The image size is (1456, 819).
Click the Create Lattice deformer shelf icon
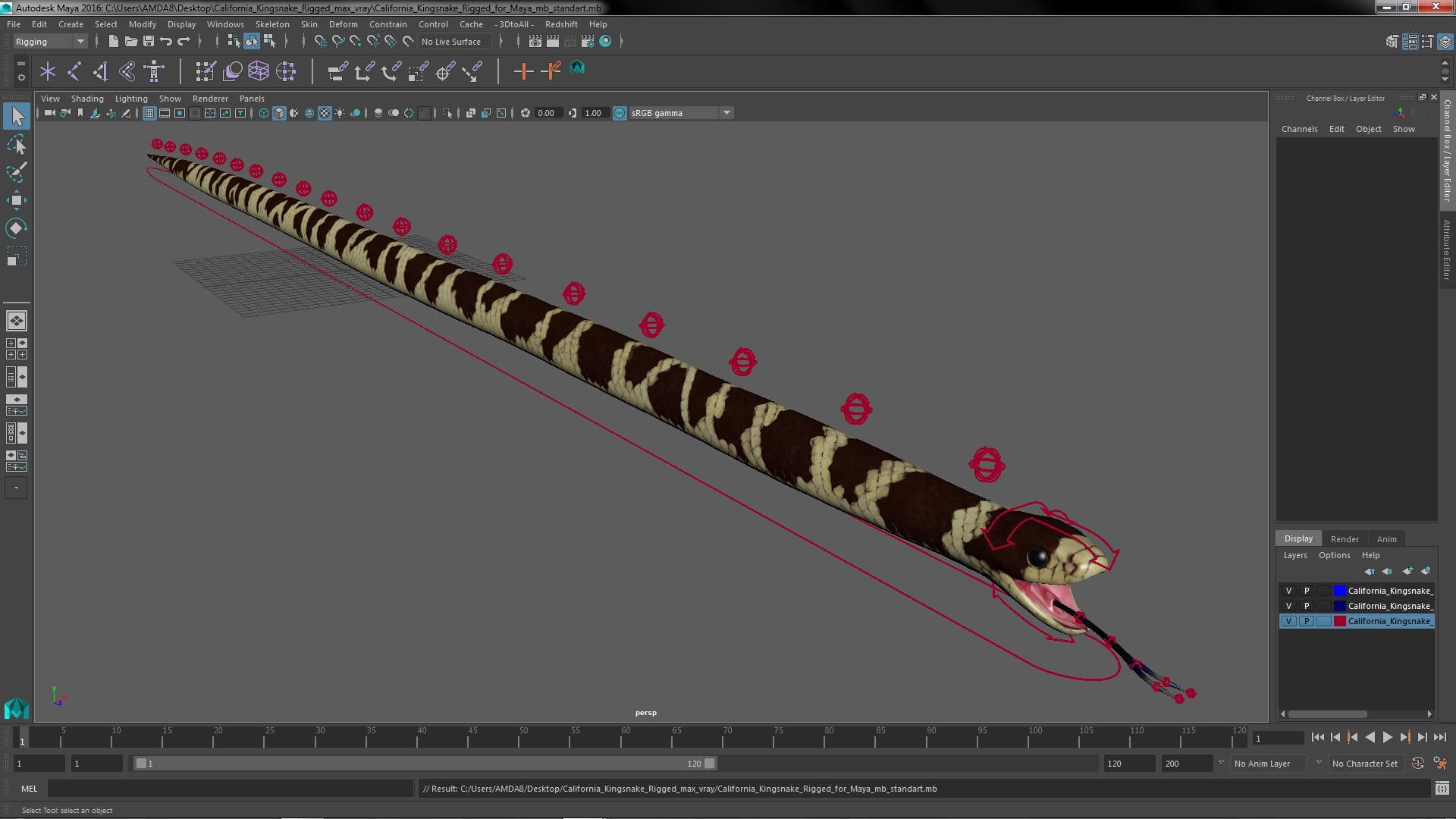(x=259, y=71)
